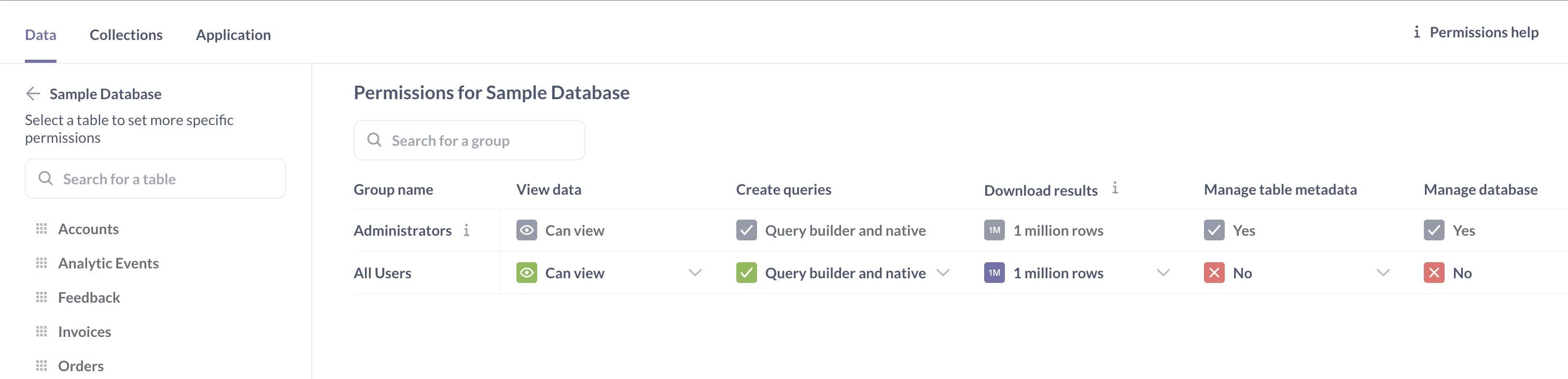Click the 'Create queries' column header

[783, 189]
